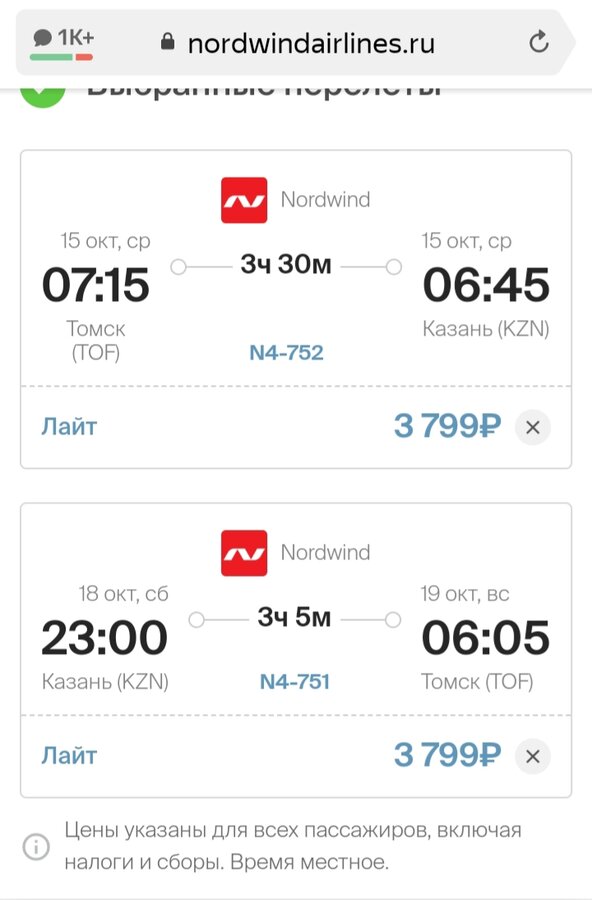Tap the 3ч 30м flight duration
Screen dimensions: 592x900
286,265
